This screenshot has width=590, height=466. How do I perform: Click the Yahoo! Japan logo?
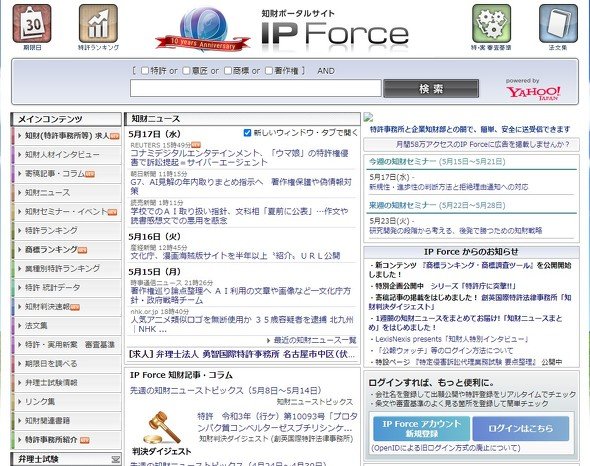533,92
